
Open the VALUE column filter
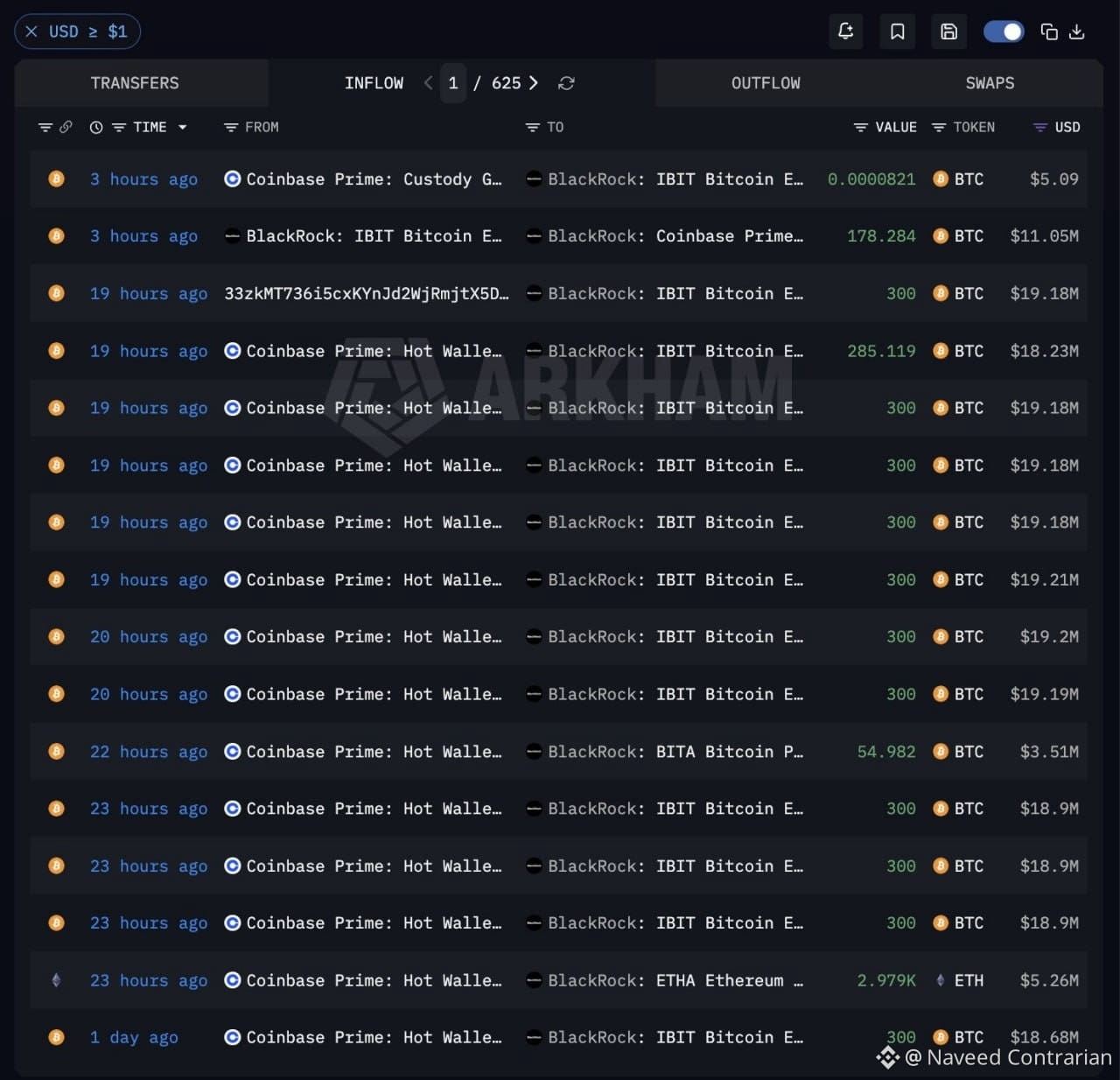[x=861, y=127]
